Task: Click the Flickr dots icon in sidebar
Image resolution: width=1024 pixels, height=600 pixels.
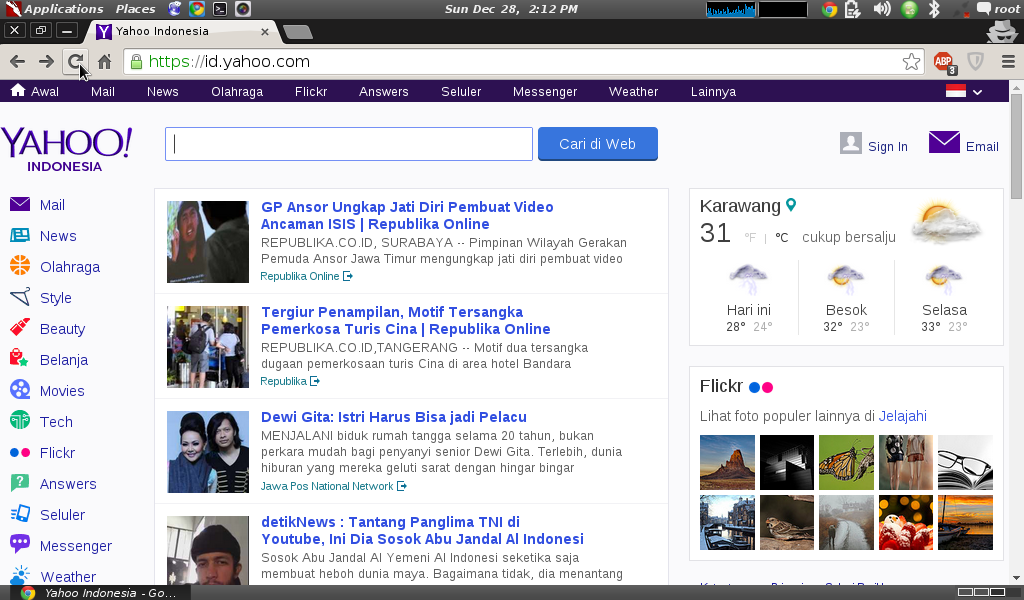Action: [20, 452]
